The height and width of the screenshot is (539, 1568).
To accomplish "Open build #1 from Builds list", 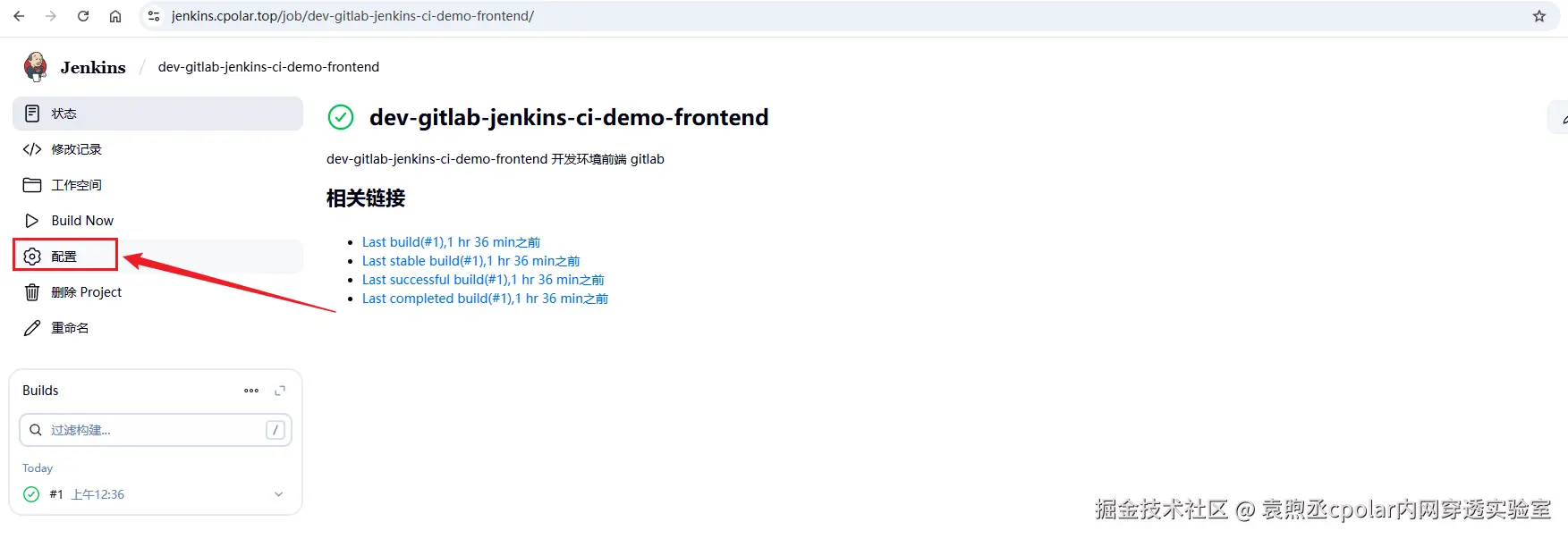I will [56, 494].
